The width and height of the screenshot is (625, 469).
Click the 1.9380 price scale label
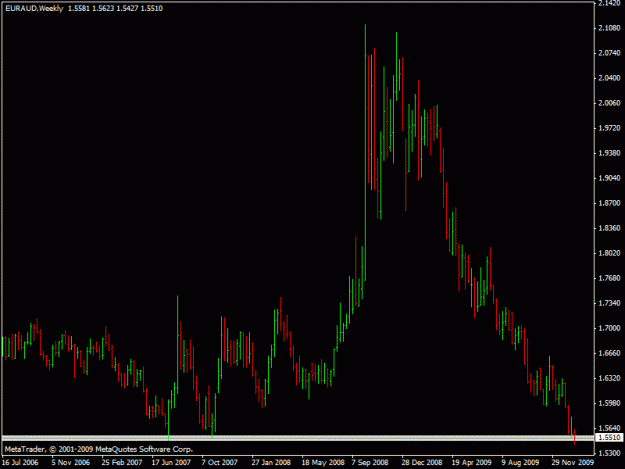[x=609, y=153]
